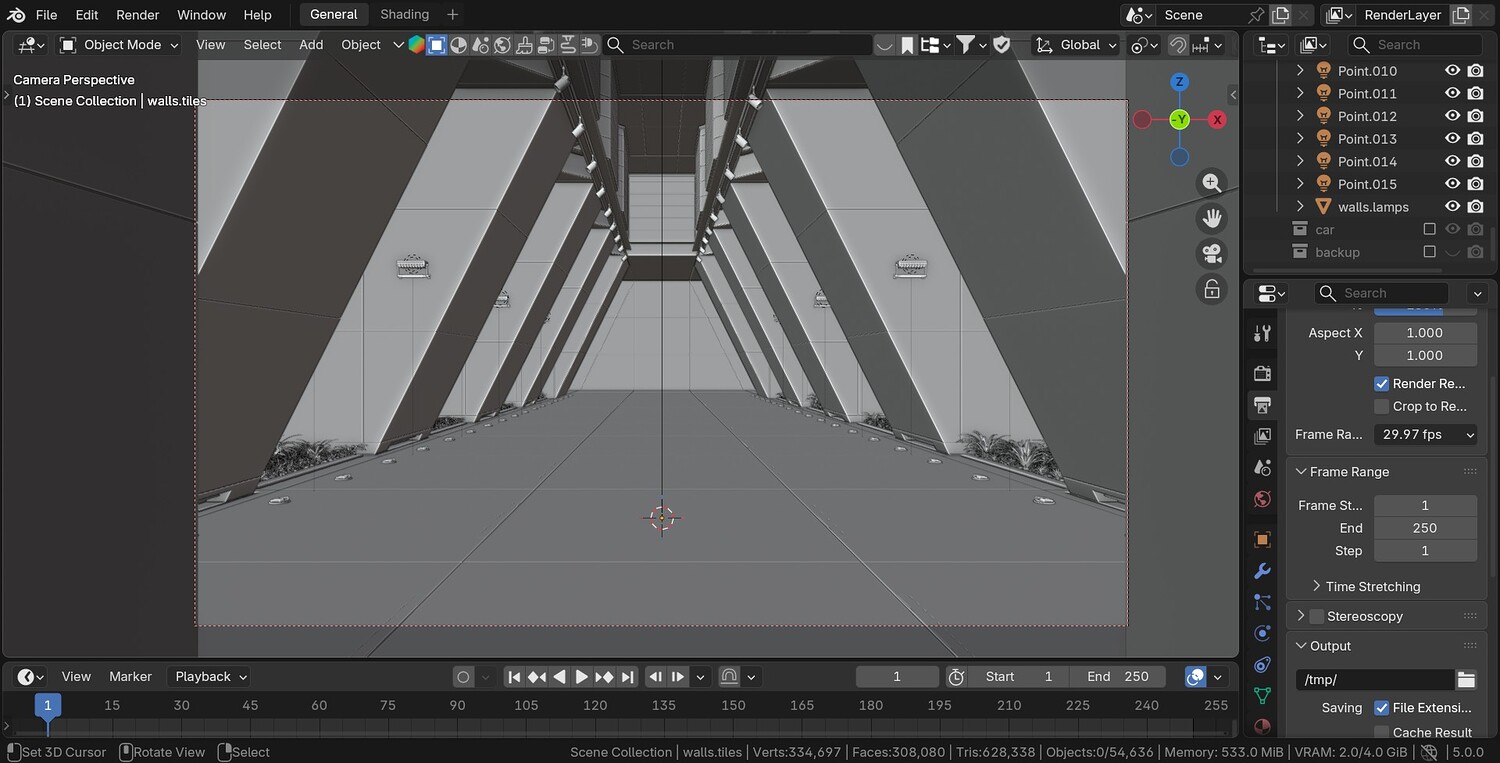
Task: Add a new workspace with the plus button
Action: (453, 14)
